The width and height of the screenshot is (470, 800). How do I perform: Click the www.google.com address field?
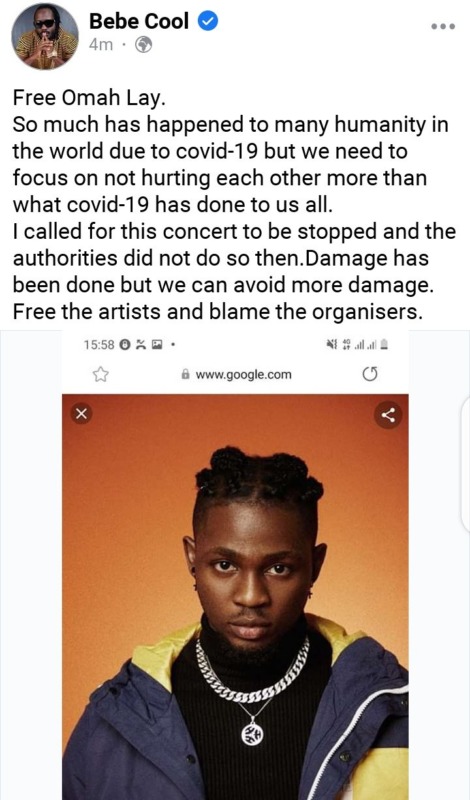(235, 375)
